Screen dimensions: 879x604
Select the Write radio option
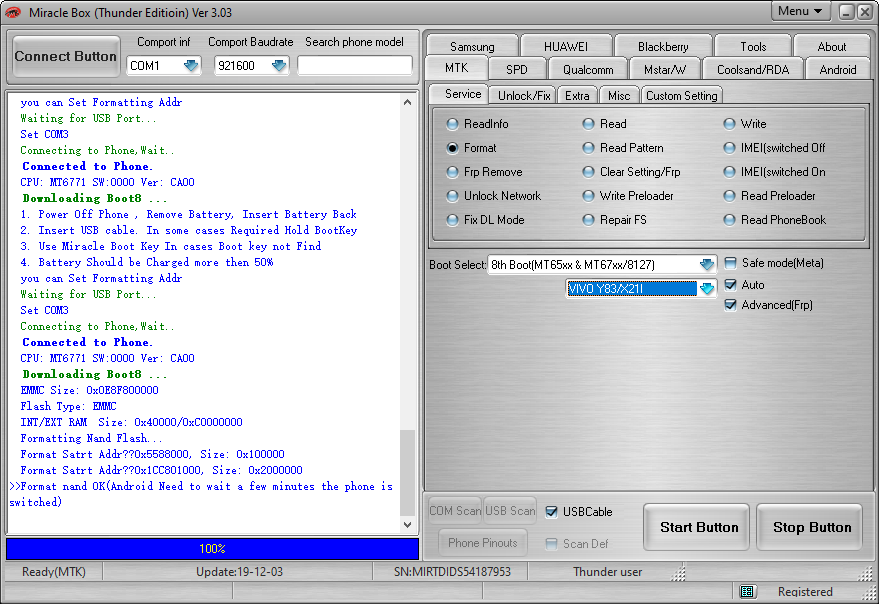pyautogui.click(x=745, y=124)
